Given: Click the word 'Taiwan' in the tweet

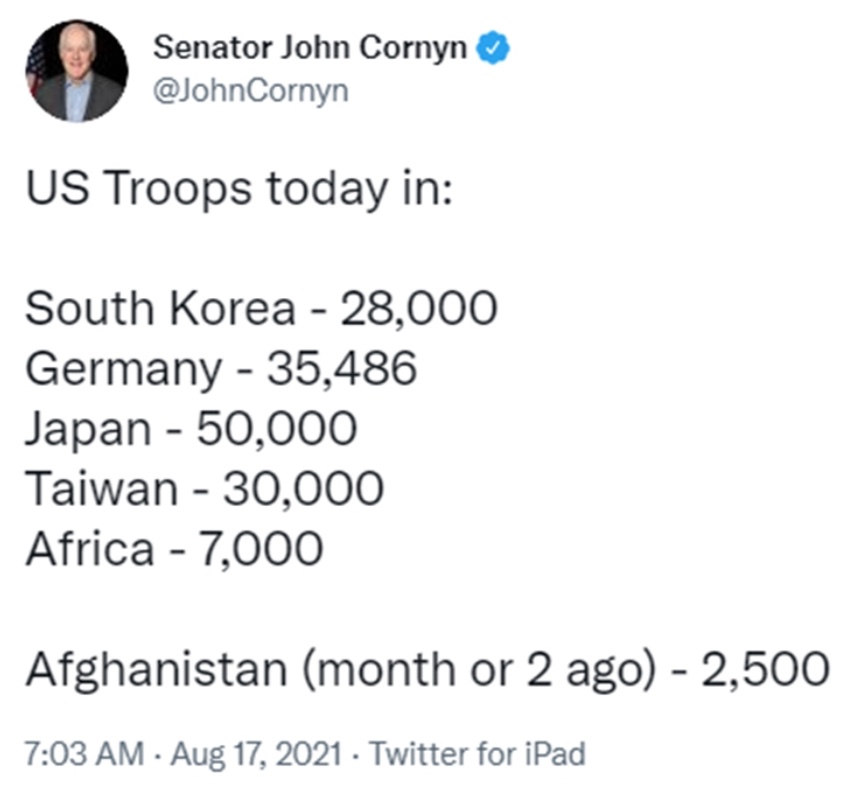Looking at the screenshot, I should tap(102, 488).
